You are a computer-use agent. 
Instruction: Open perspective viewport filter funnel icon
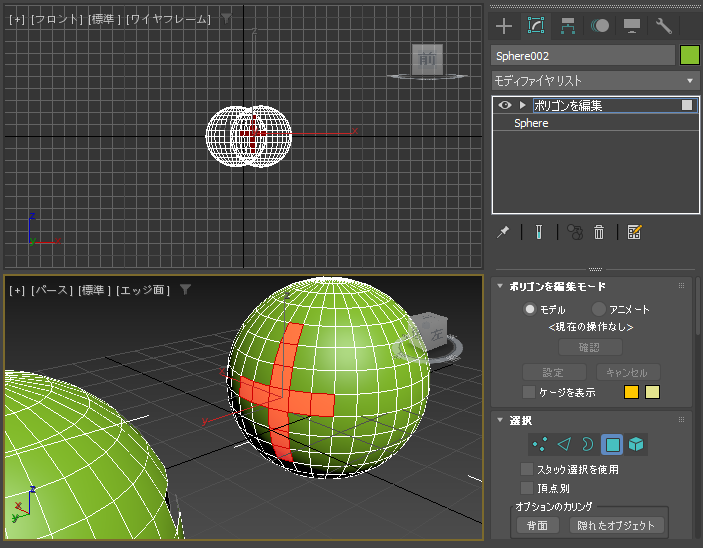pyautogui.click(x=186, y=290)
